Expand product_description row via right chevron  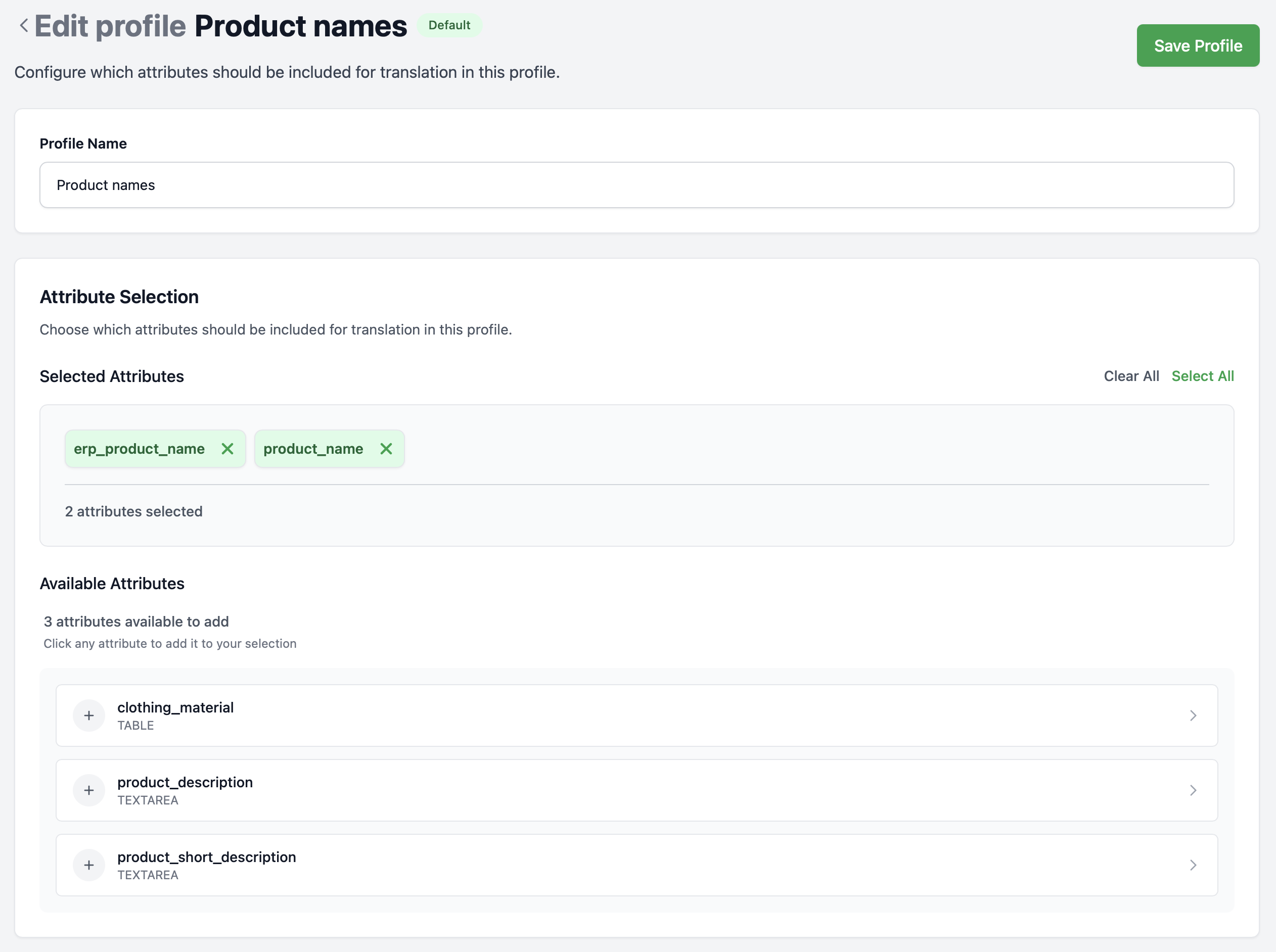(x=1193, y=790)
